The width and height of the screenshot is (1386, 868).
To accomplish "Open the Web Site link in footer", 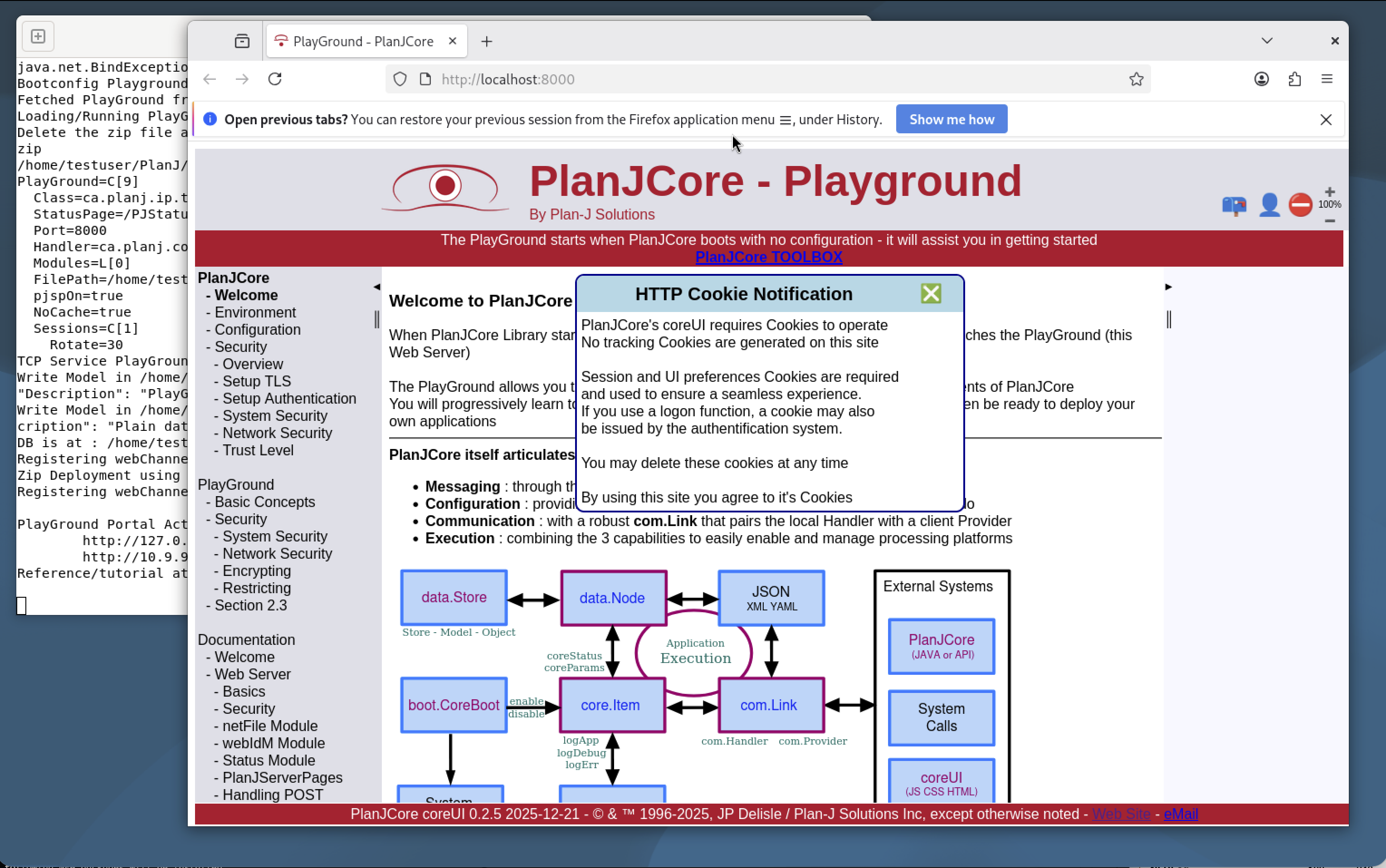I will [x=1121, y=814].
